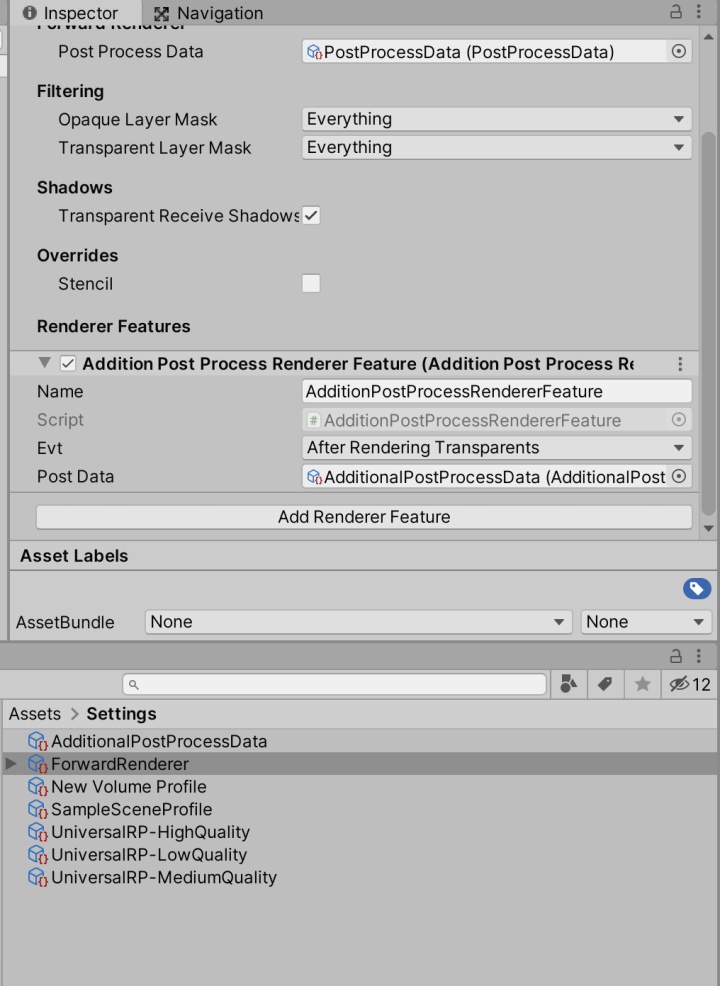Open the Evt render event dropdown

(x=497, y=448)
